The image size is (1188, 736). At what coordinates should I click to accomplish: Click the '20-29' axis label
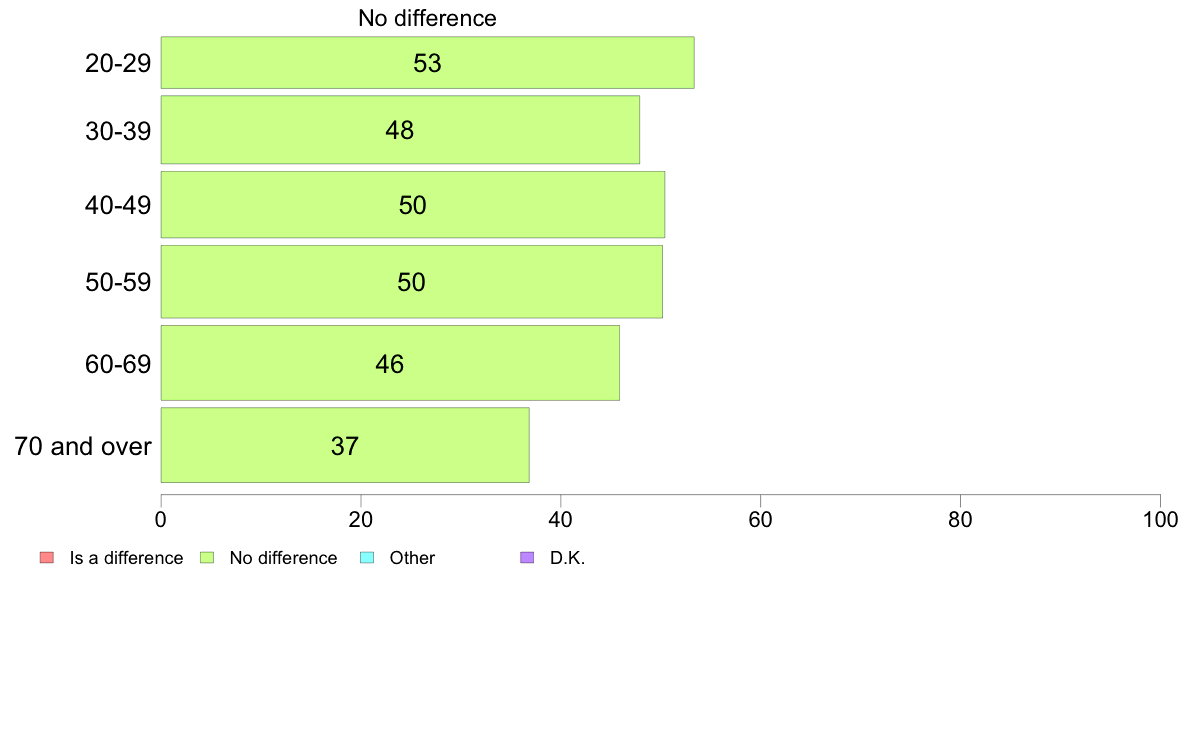(x=118, y=63)
